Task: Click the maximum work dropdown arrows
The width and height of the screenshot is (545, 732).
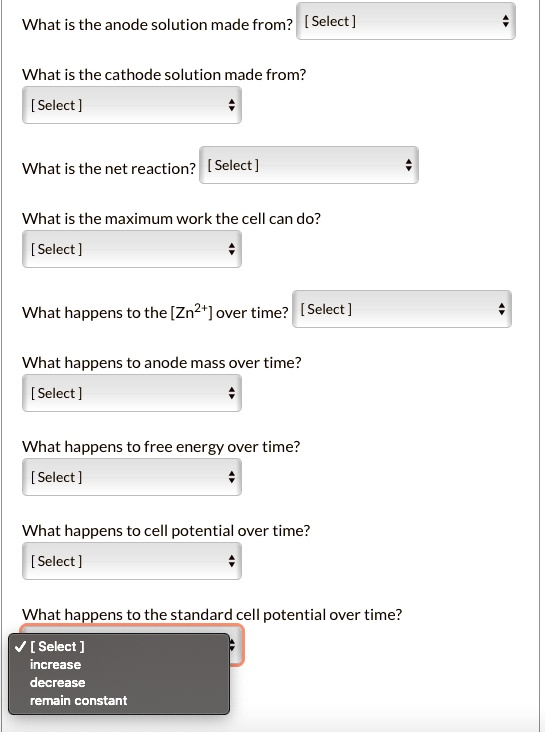Action: pyautogui.click(x=232, y=249)
